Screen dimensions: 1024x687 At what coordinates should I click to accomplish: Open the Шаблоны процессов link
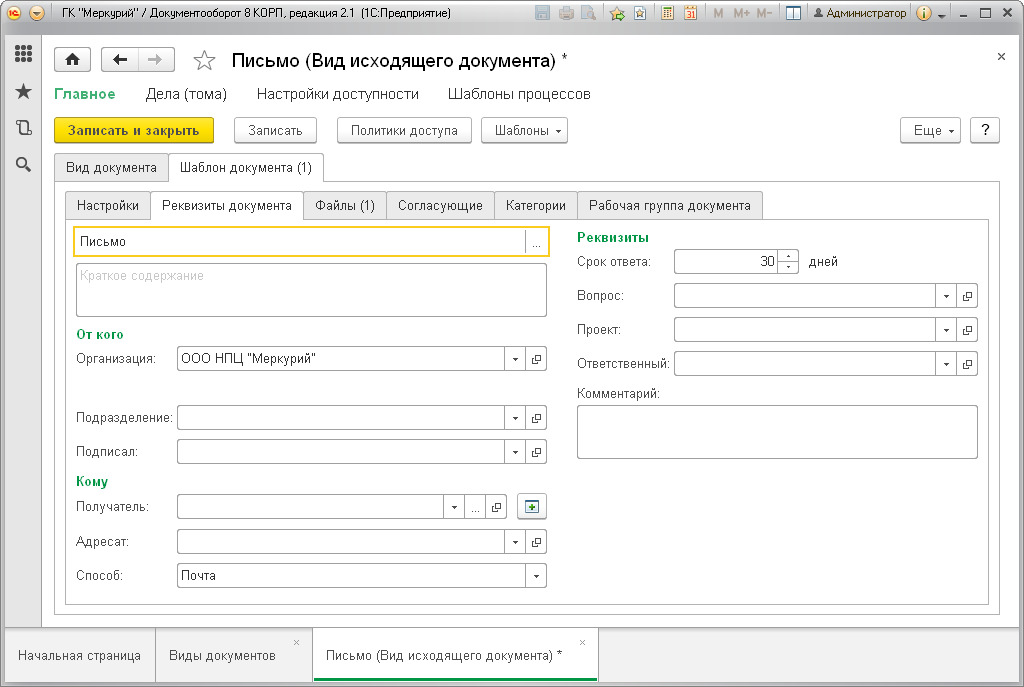(x=519, y=94)
